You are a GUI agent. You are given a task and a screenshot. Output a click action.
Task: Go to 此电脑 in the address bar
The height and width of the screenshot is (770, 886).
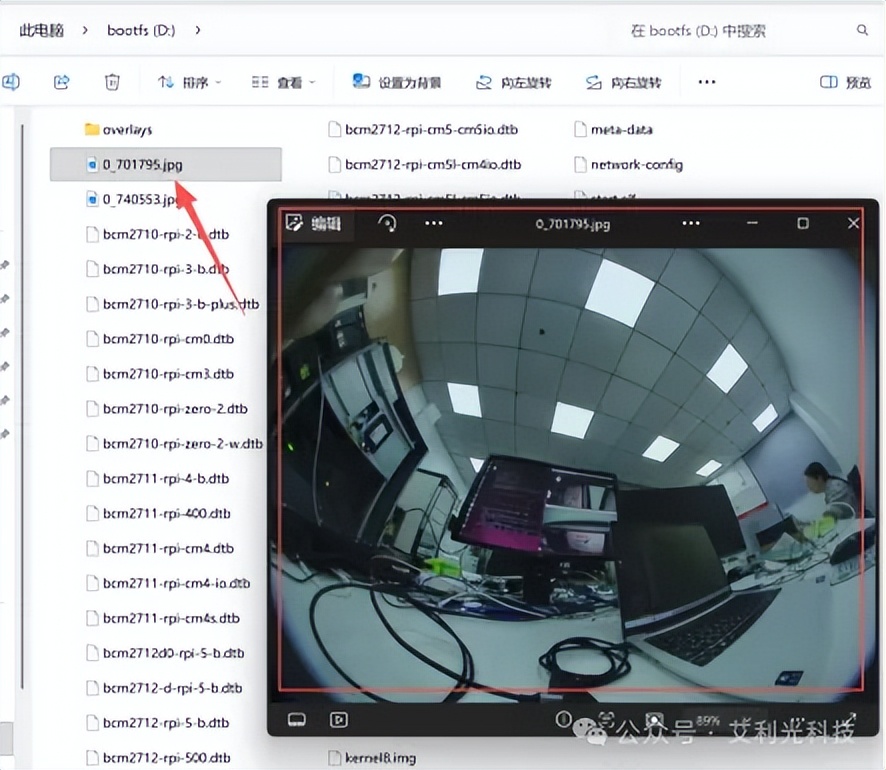[x=41, y=30]
